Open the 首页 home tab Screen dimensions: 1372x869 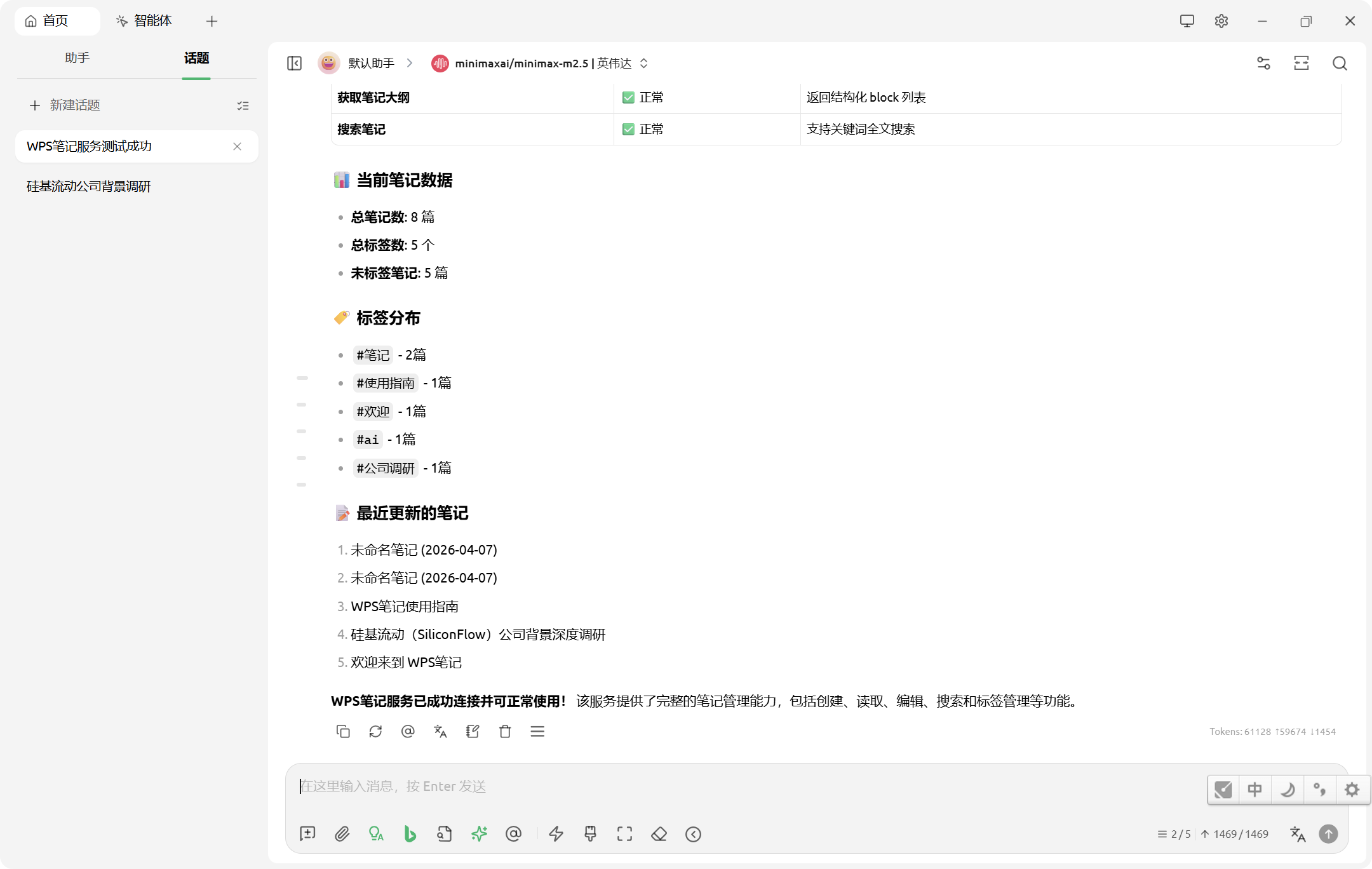click(57, 21)
